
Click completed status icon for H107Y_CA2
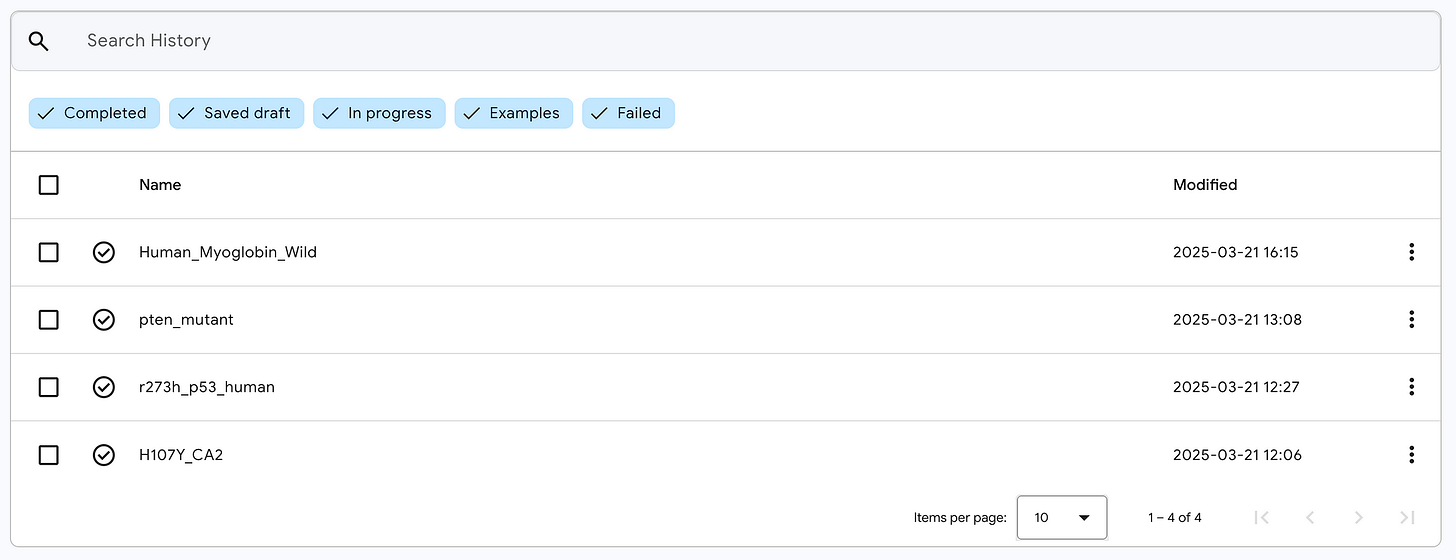(x=104, y=455)
